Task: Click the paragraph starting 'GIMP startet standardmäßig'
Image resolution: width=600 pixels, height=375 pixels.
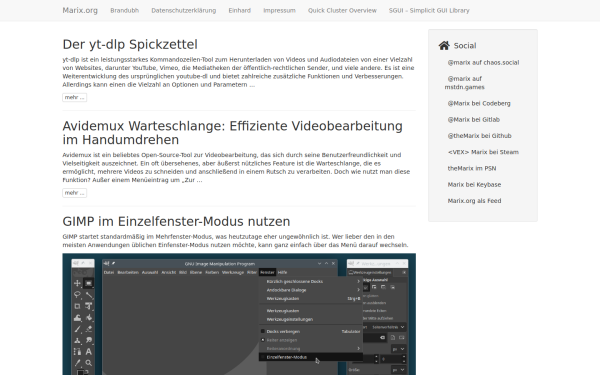Action: (235, 241)
